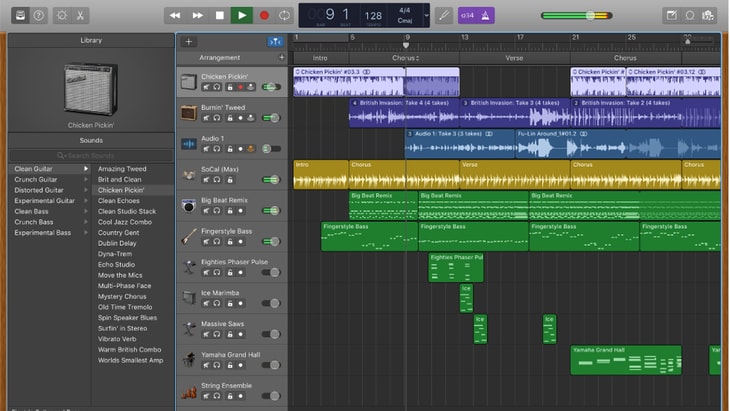Solo the Ice Marimba track headphones
This screenshot has width=730, height=411.
(x=217, y=303)
